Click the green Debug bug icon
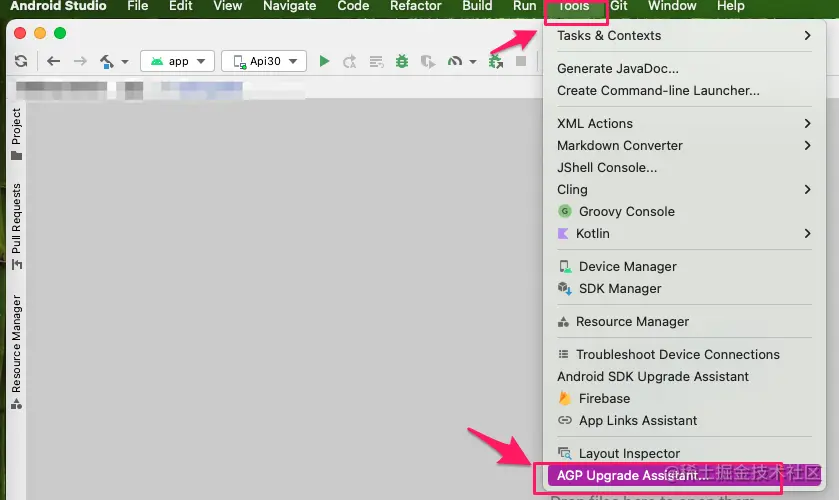Image resolution: width=839 pixels, height=500 pixels. coord(402,62)
